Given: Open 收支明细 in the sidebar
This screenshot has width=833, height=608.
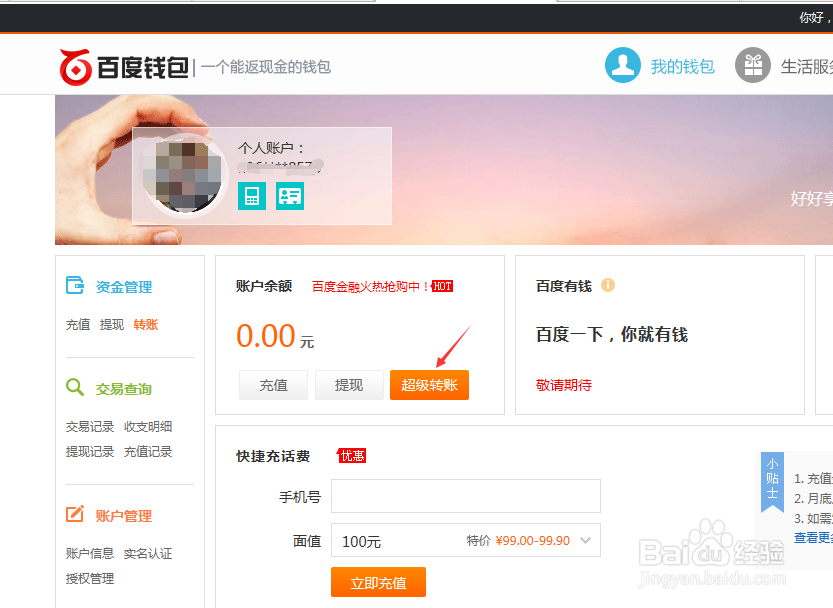Looking at the screenshot, I should click(x=148, y=427).
